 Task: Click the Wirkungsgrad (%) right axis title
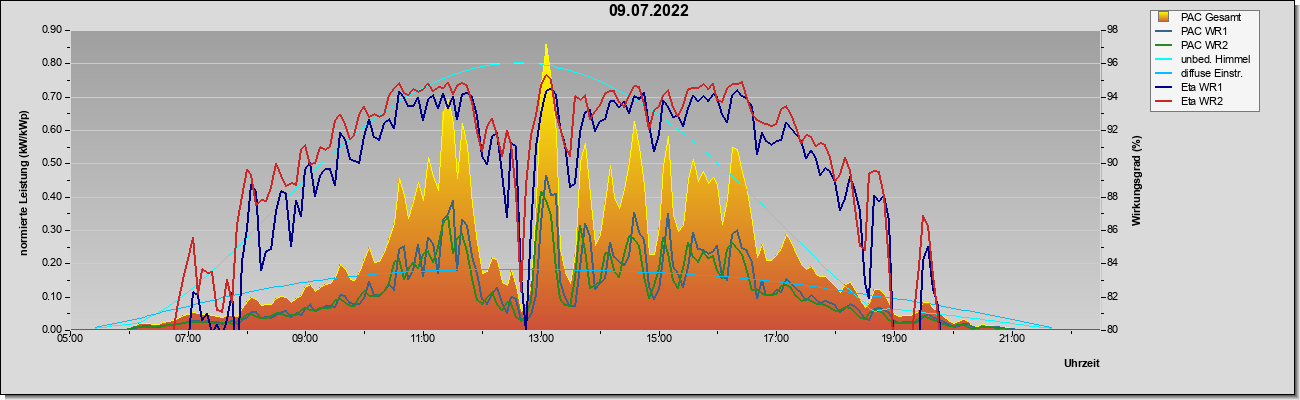pos(1137,180)
